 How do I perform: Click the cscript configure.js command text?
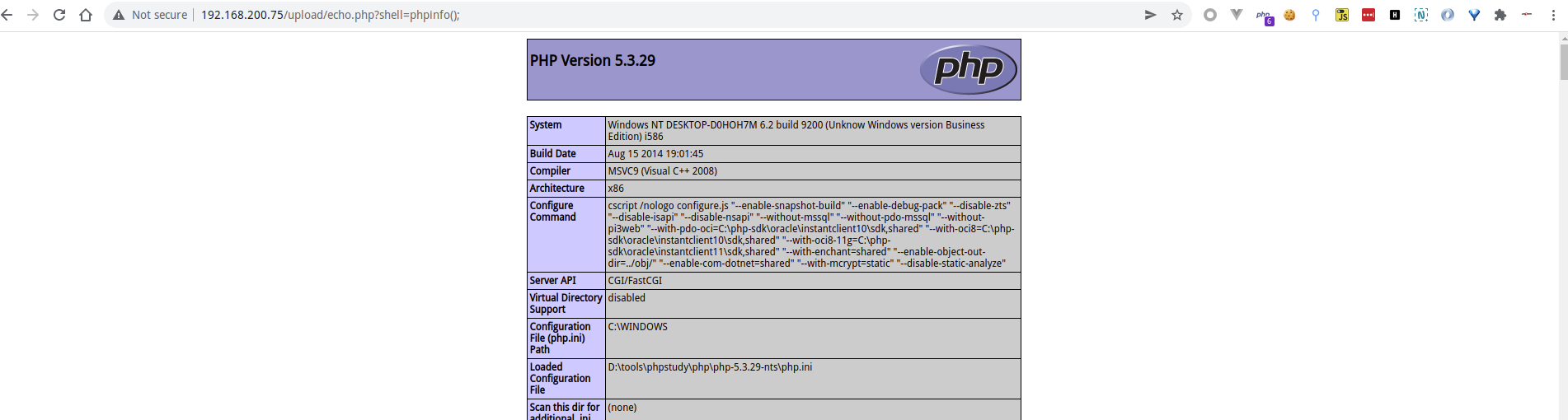pos(811,235)
